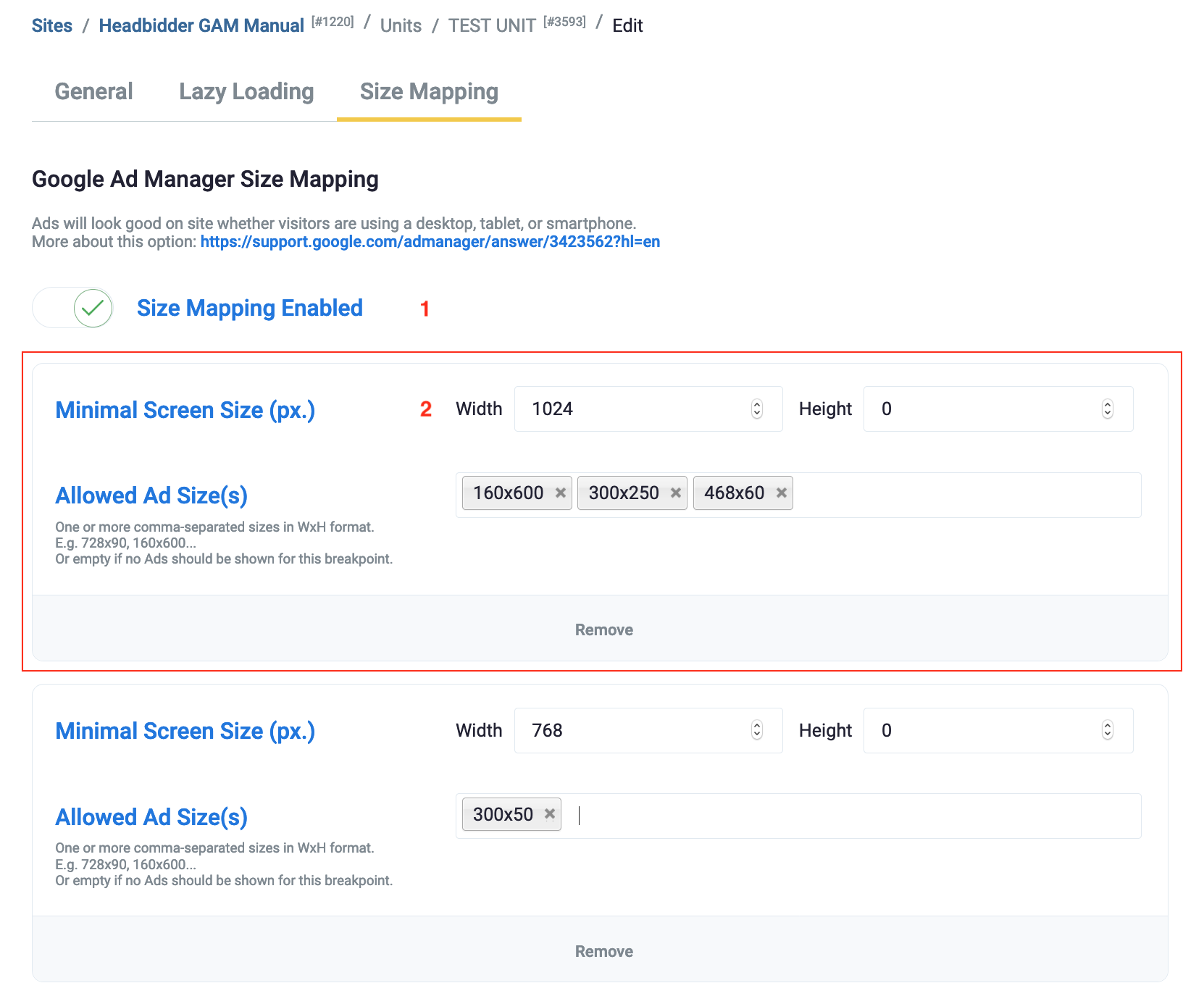Switch to the General tab
Image resolution: width=1204 pixels, height=1004 pixels.
pyautogui.click(x=93, y=92)
